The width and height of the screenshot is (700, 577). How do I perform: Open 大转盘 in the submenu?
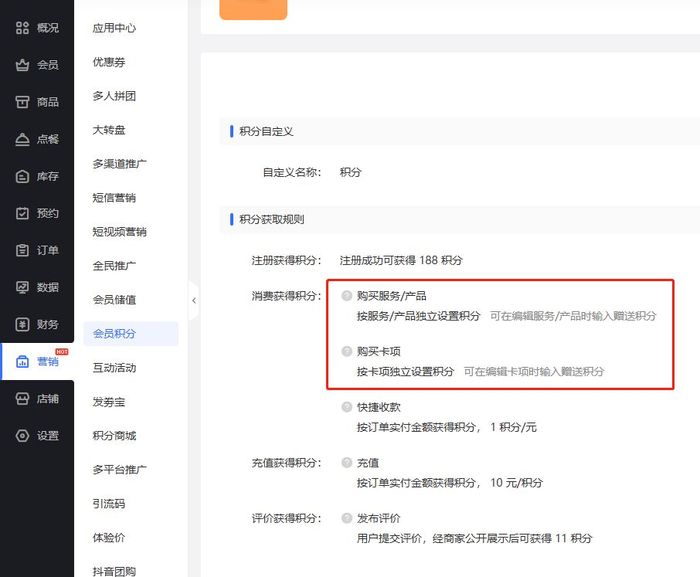click(x=109, y=130)
